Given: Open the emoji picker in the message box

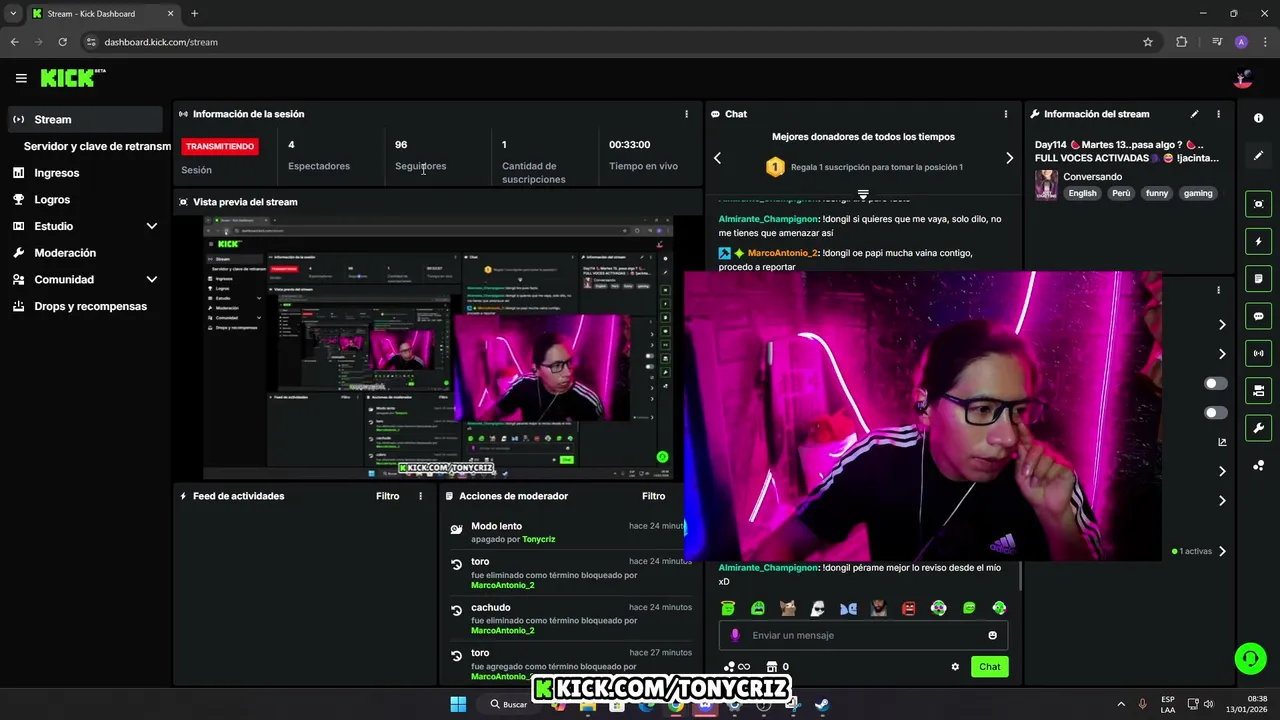Looking at the screenshot, I should click(993, 635).
